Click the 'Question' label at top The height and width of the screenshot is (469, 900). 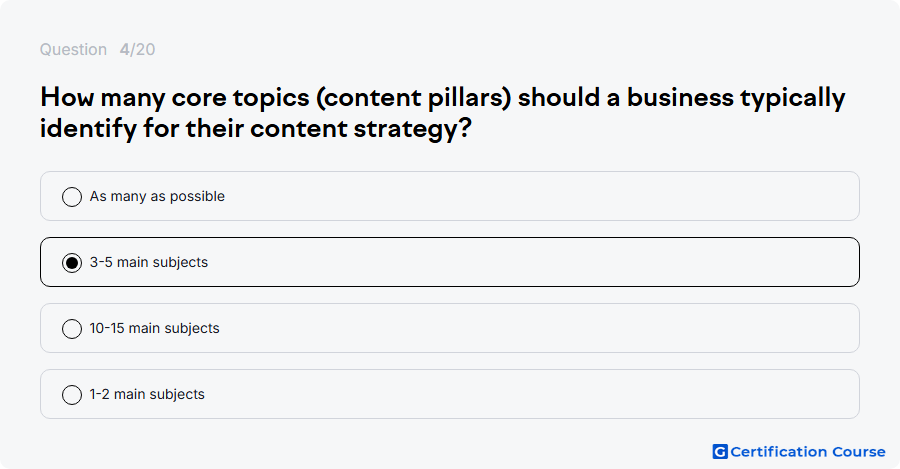coord(73,49)
